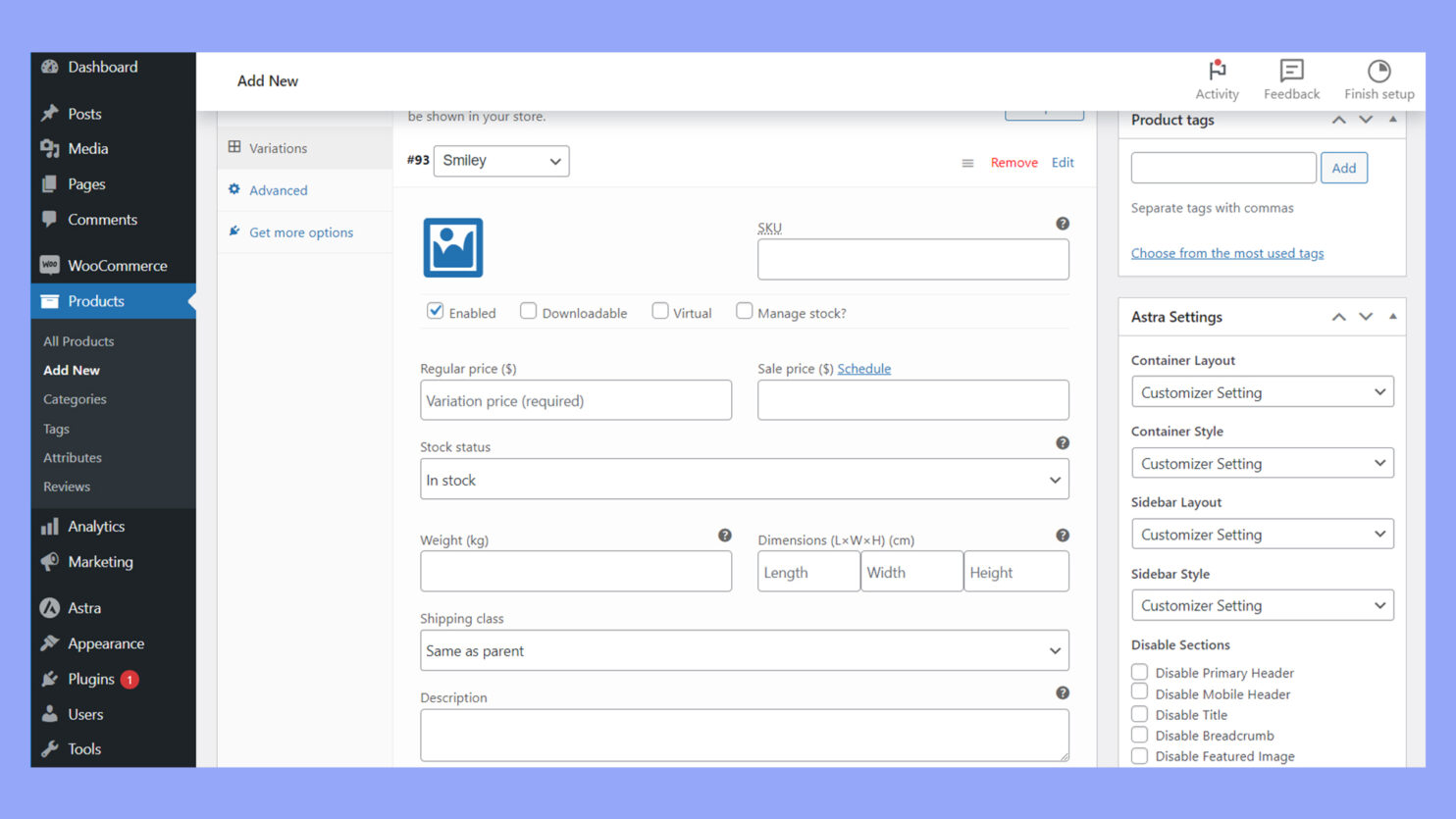1456x819 pixels.
Task: Click the Products icon in sidebar
Action: pyautogui.click(x=51, y=301)
